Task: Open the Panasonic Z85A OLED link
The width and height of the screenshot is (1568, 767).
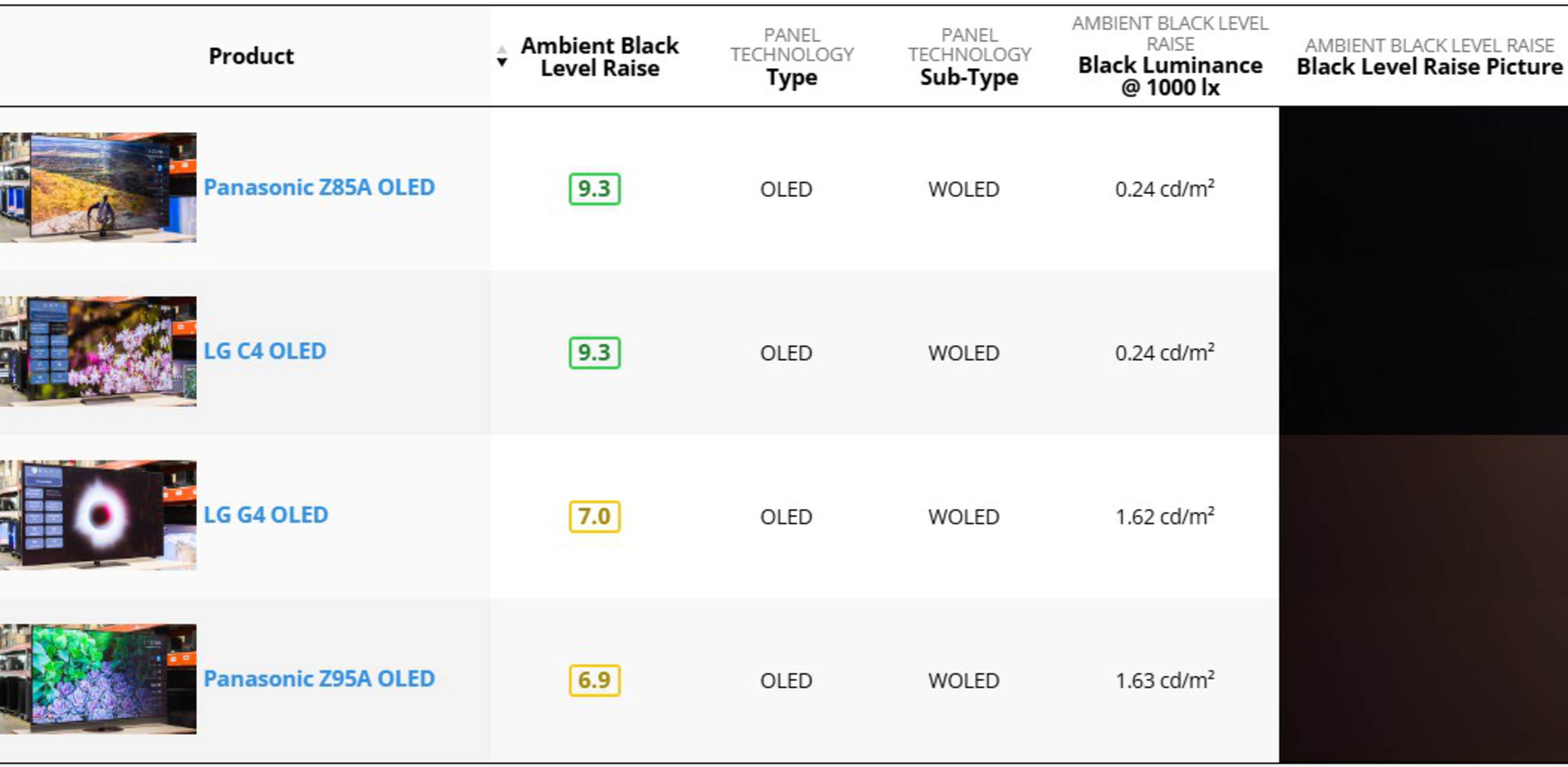Action: 319,187
